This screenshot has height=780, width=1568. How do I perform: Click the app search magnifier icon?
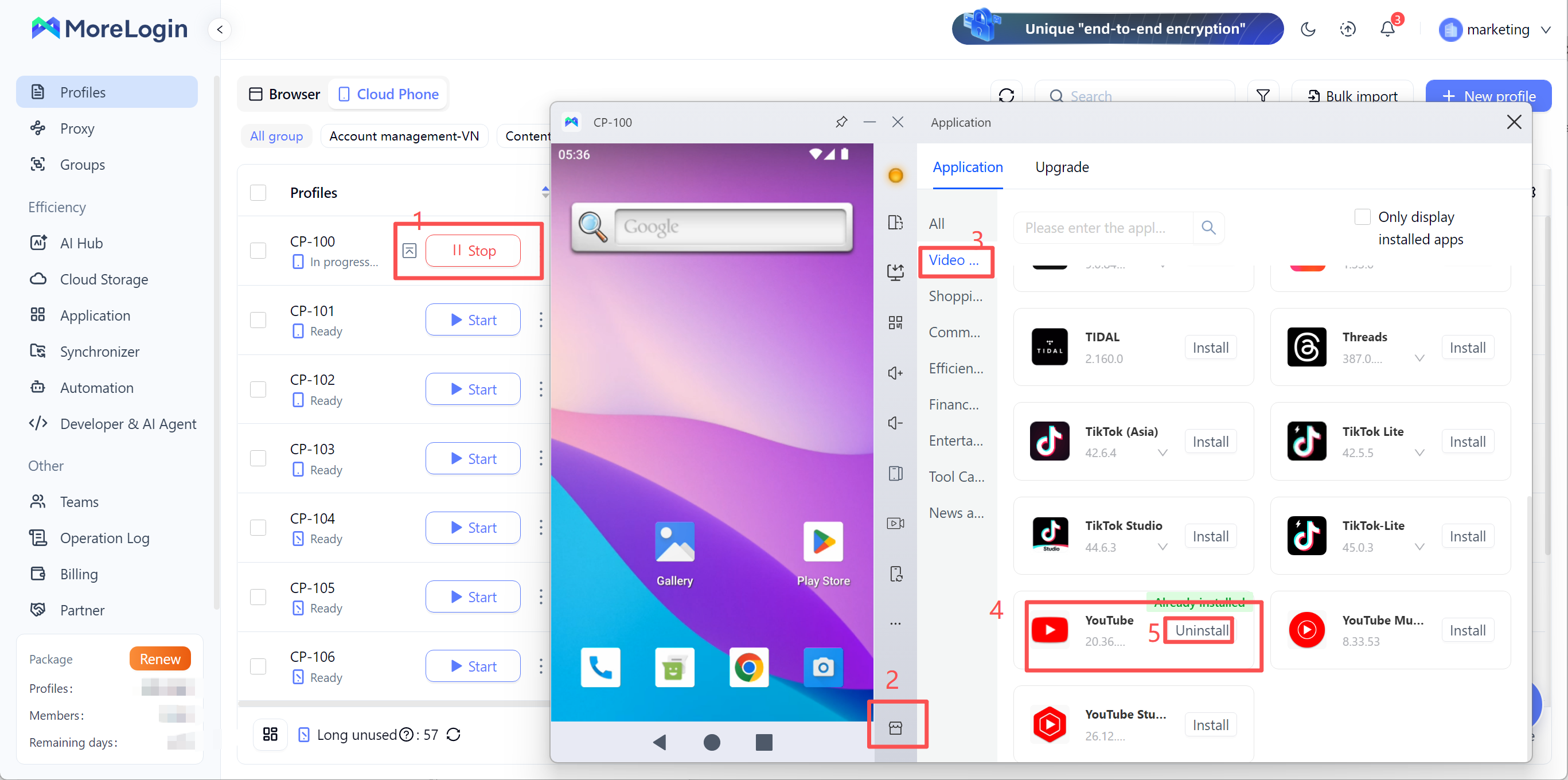(x=1208, y=227)
